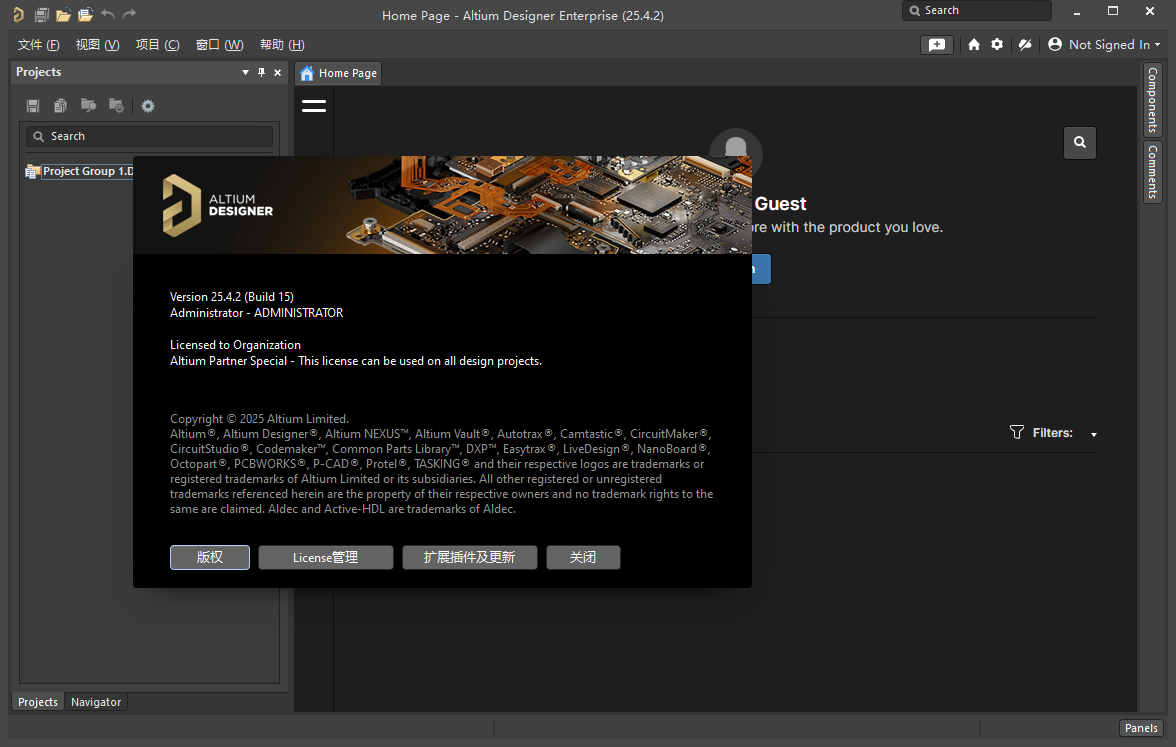The height and width of the screenshot is (747, 1176).
Task: Pin the Projects panel with pushpin icon
Action: tap(261, 72)
